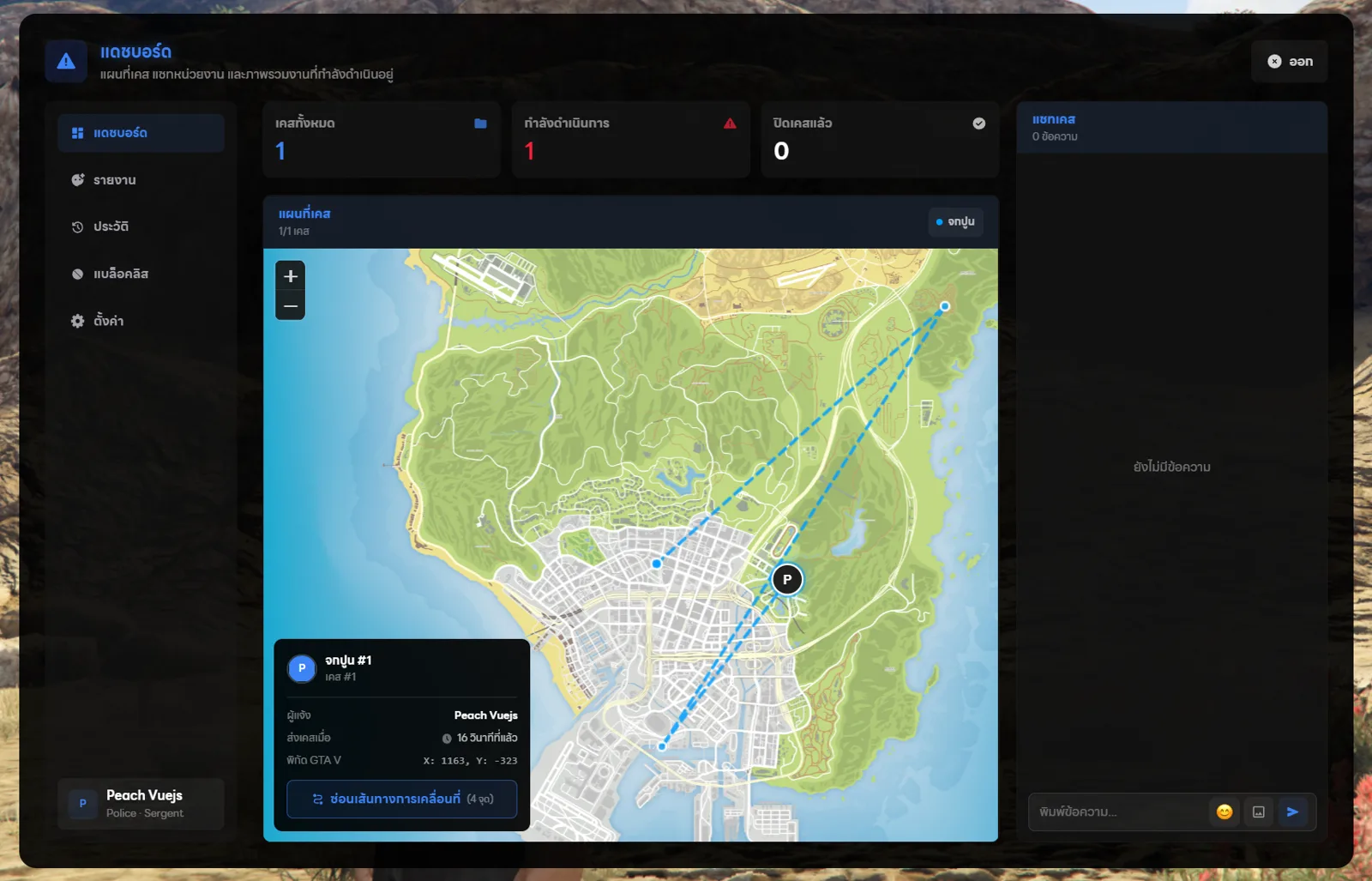The height and width of the screenshot is (881, 1372).
Task: Click the southern route waypoint near the port
Action: (x=662, y=746)
